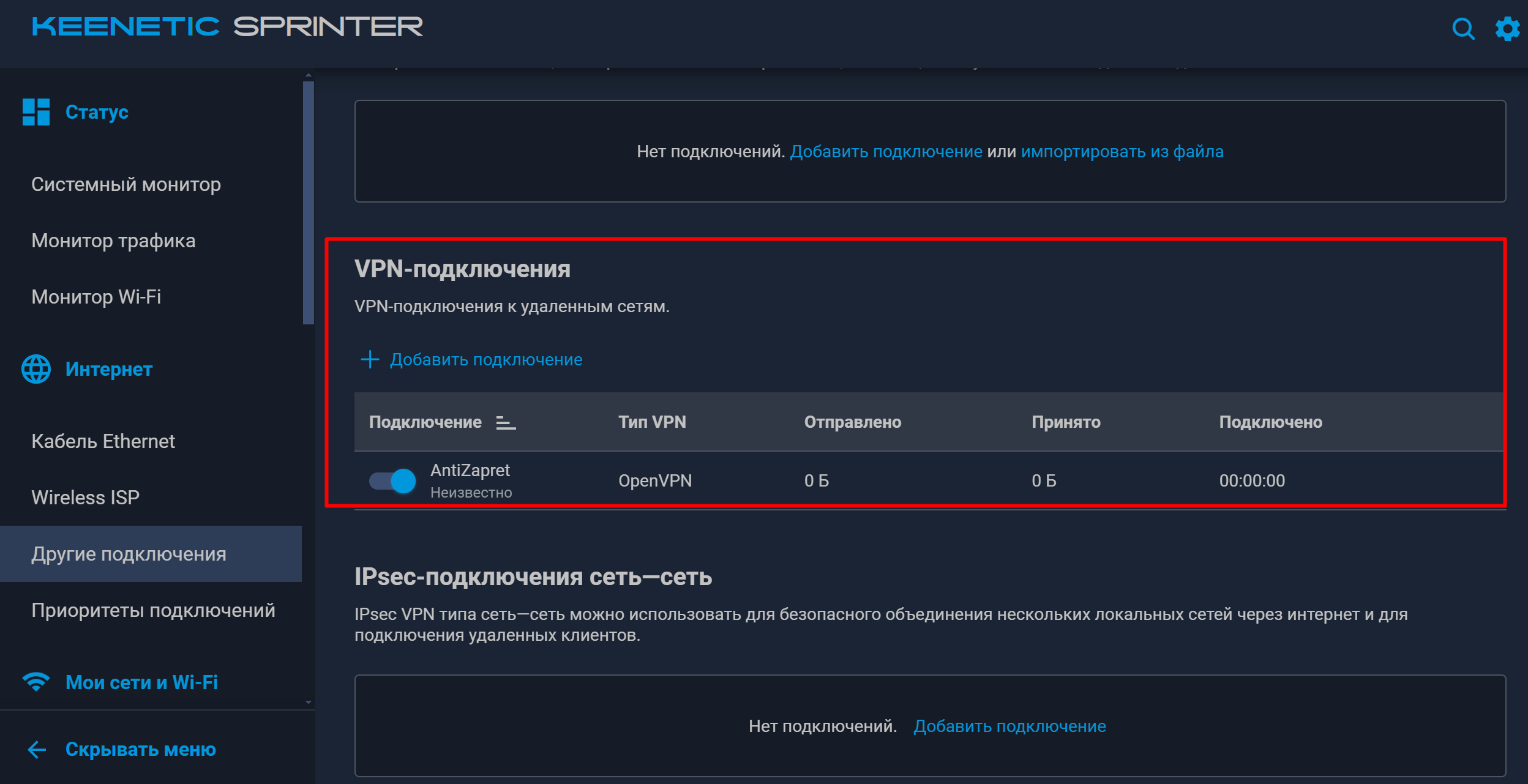Open the AntiZapret connection entry
1528x784 pixels.
pyautogui.click(x=470, y=470)
